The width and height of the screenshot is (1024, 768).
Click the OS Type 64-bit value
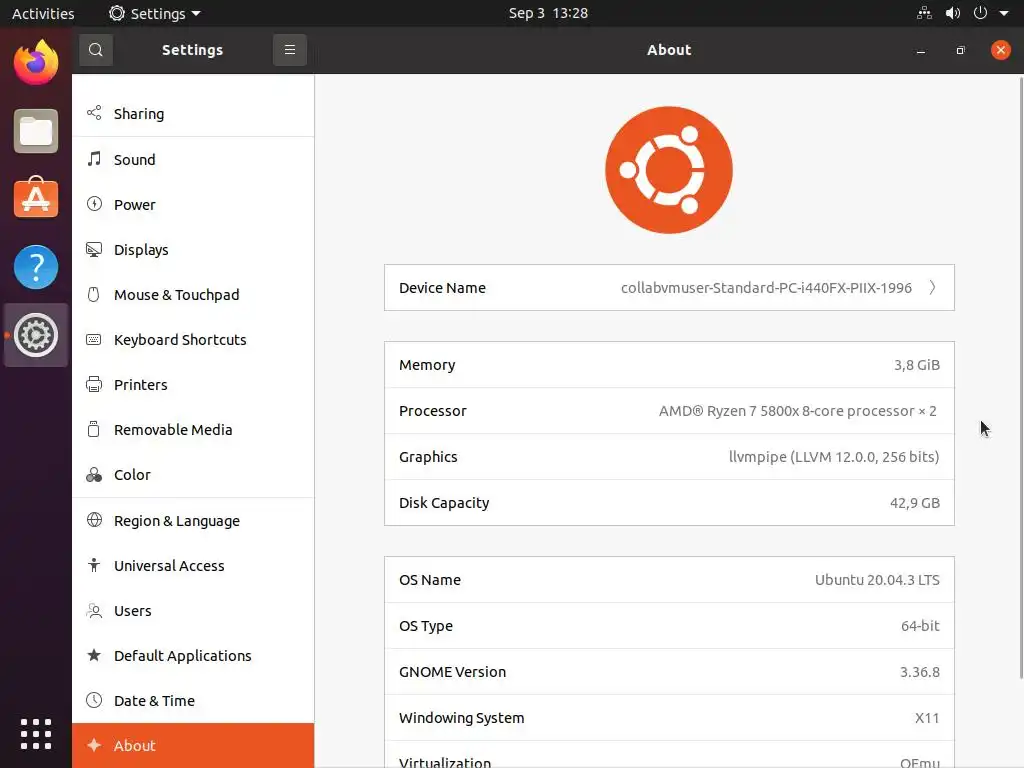click(920, 626)
